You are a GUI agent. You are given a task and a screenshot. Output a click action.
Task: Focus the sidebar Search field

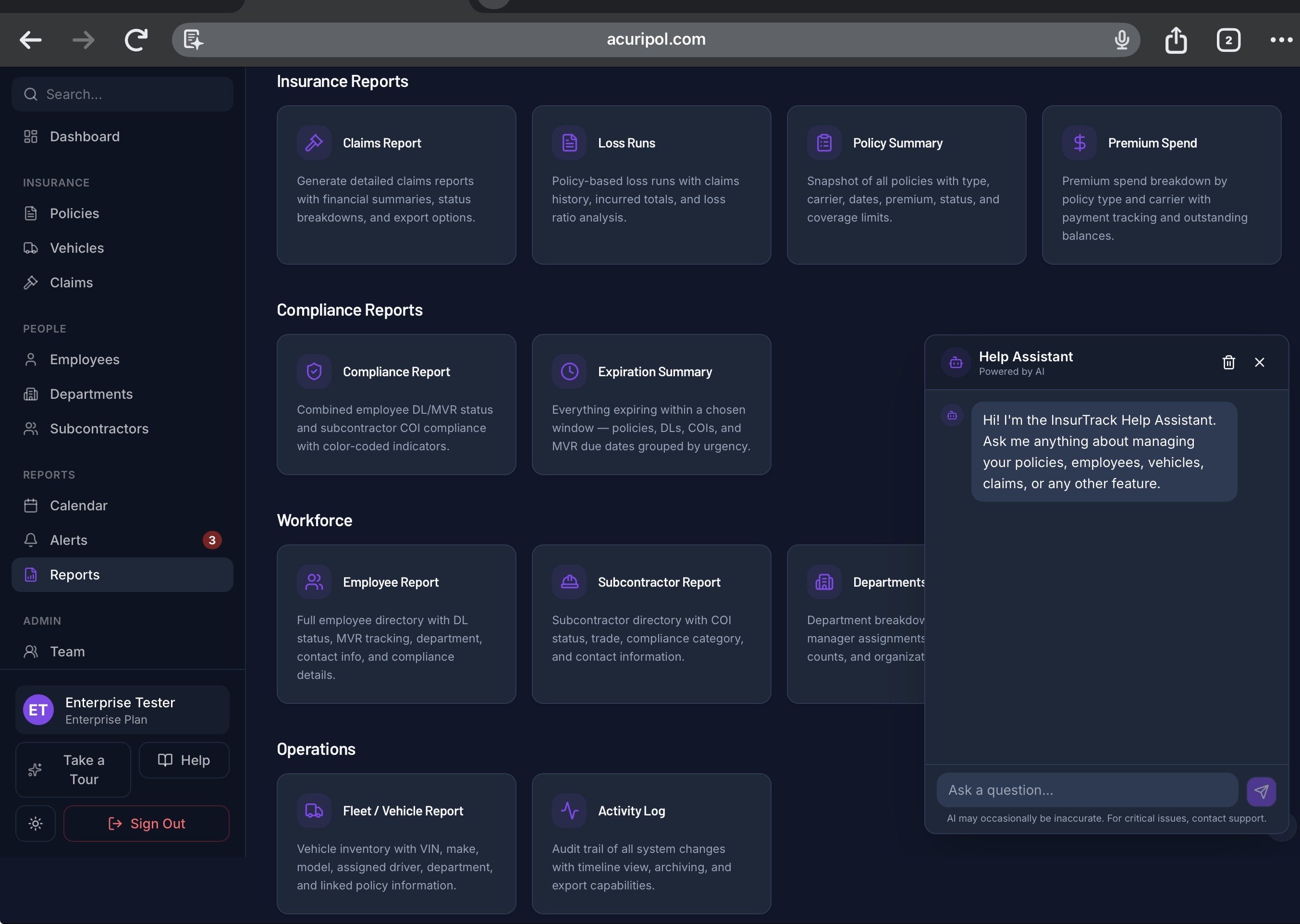point(123,95)
